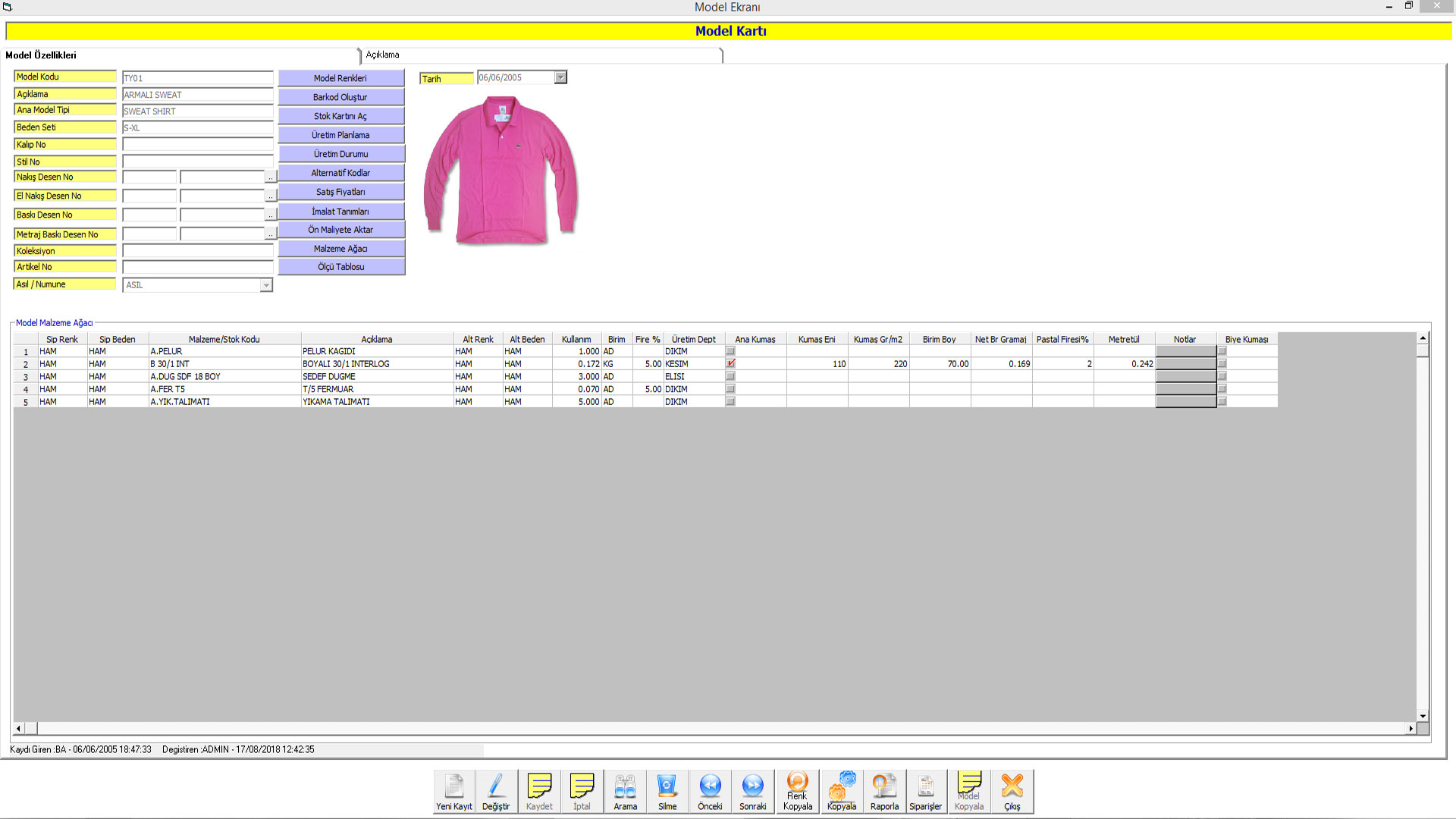
Task: Select the Model Özellikleri tab
Action: coord(41,55)
